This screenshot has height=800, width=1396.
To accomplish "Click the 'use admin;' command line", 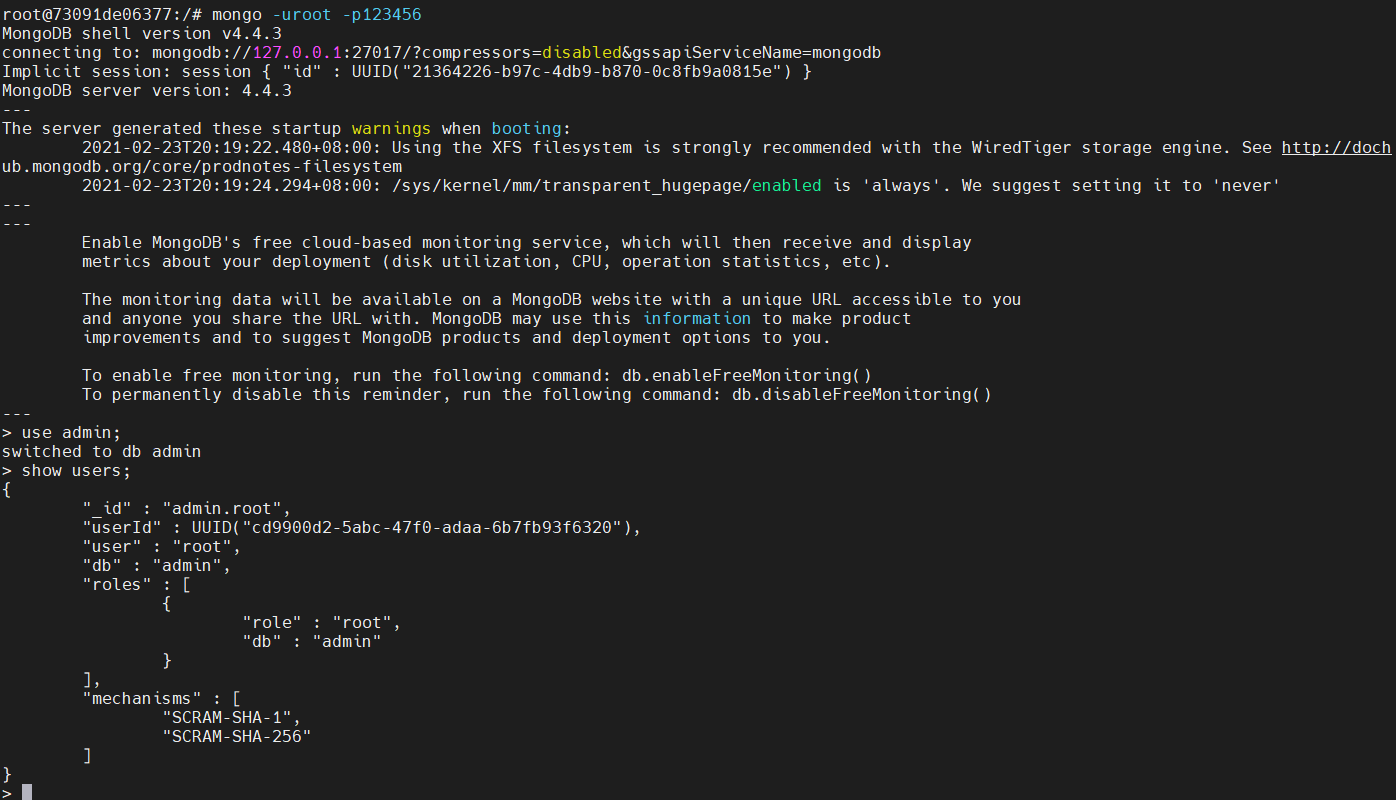I will [71, 432].
